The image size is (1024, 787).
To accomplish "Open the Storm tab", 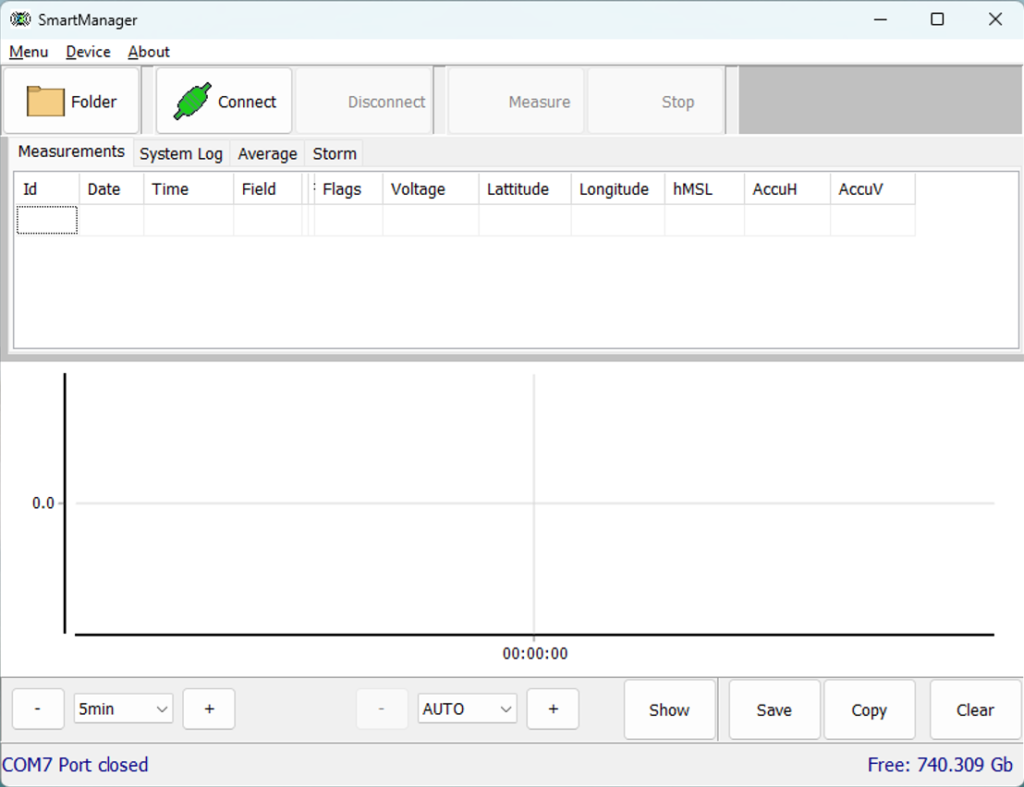I will coord(334,154).
